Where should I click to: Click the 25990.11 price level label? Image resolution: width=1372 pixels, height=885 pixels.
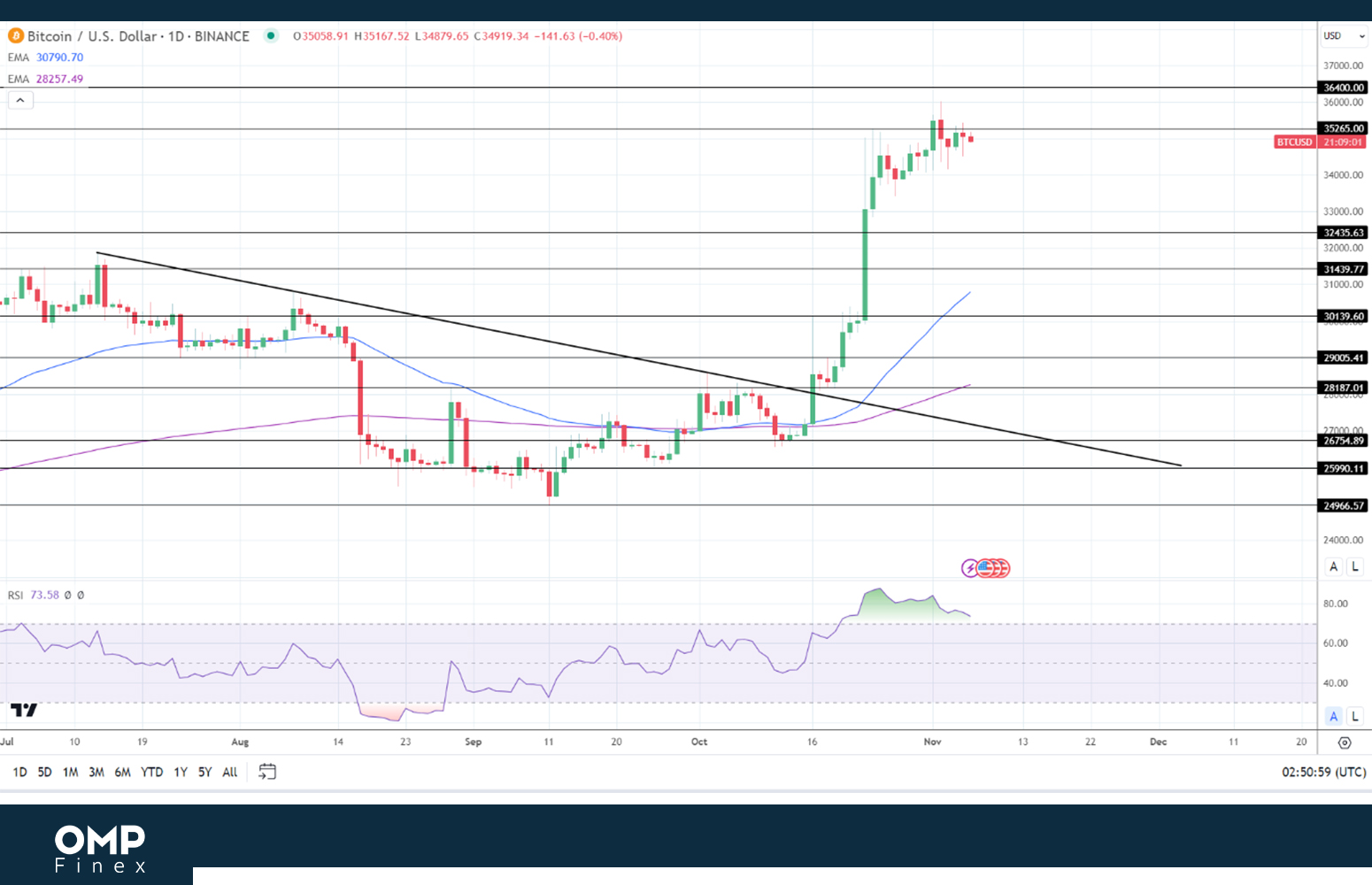point(1344,468)
